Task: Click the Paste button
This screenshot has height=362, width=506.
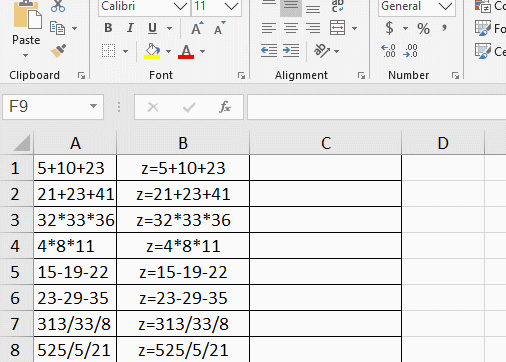Action: click(26, 29)
